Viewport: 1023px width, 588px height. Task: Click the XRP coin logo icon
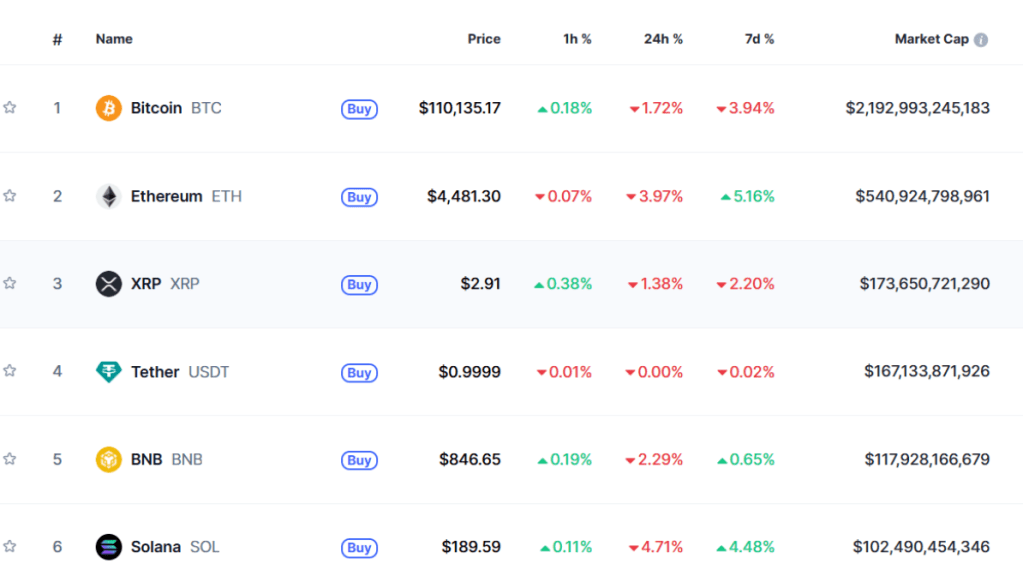(108, 284)
